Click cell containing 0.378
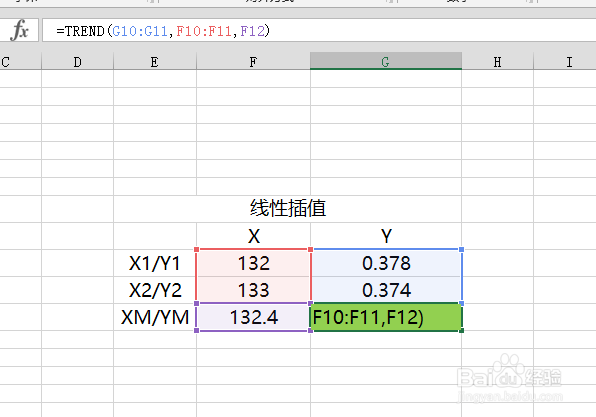This screenshot has width=596, height=417. pyautogui.click(x=386, y=263)
